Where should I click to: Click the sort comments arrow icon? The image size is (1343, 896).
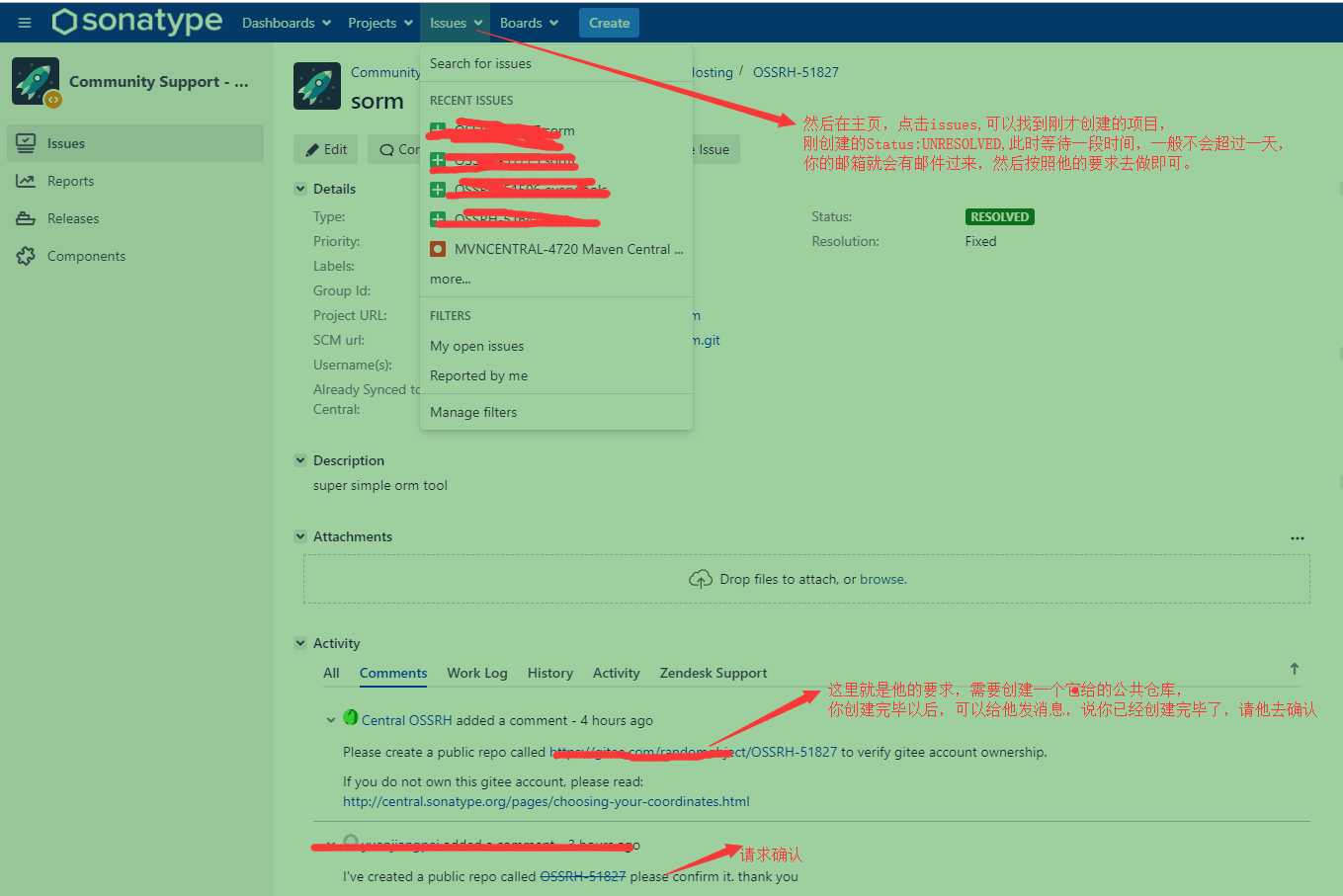click(x=1295, y=669)
